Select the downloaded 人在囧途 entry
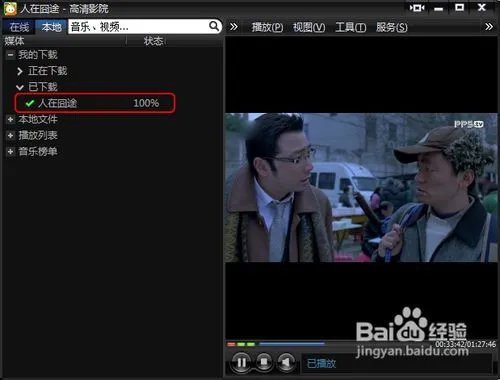500x380 pixels. tap(95, 103)
